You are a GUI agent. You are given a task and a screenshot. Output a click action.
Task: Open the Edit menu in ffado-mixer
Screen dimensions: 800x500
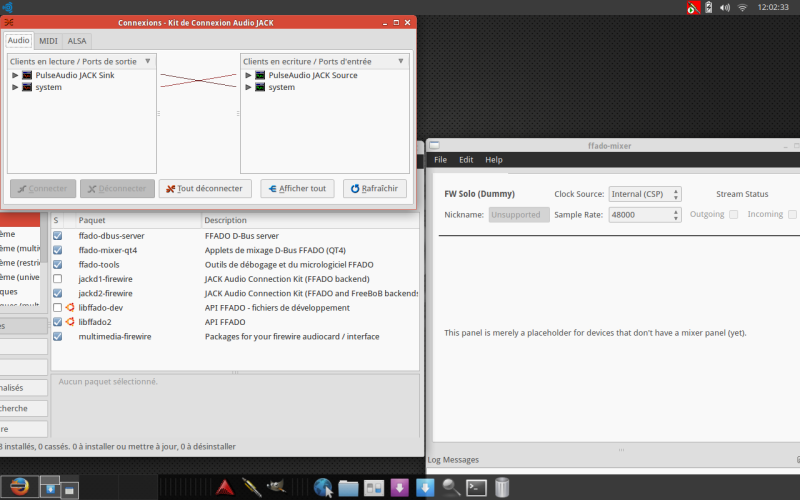[x=466, y=160]
